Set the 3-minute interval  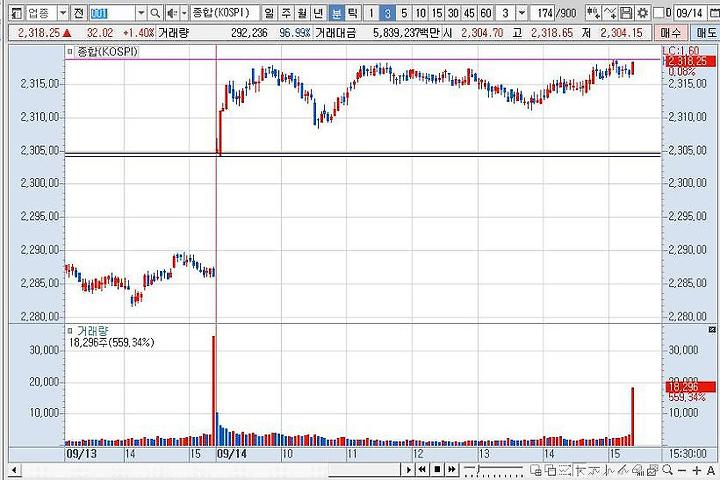click(x=388, y=13)
